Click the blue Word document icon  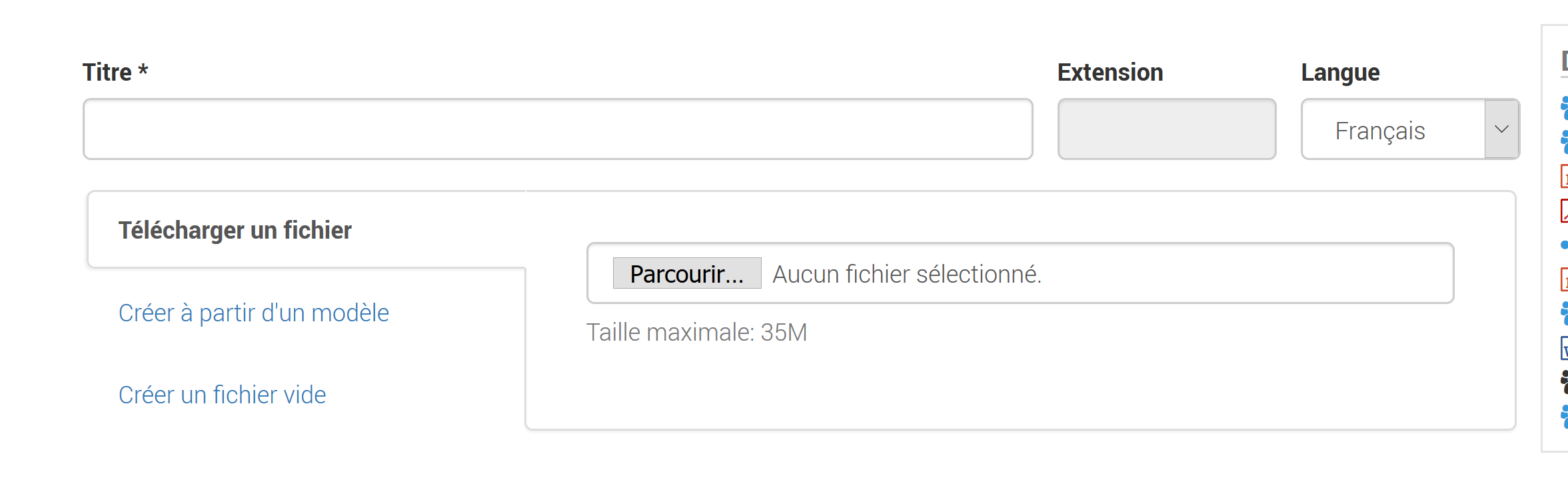[x=1564, y=348]
